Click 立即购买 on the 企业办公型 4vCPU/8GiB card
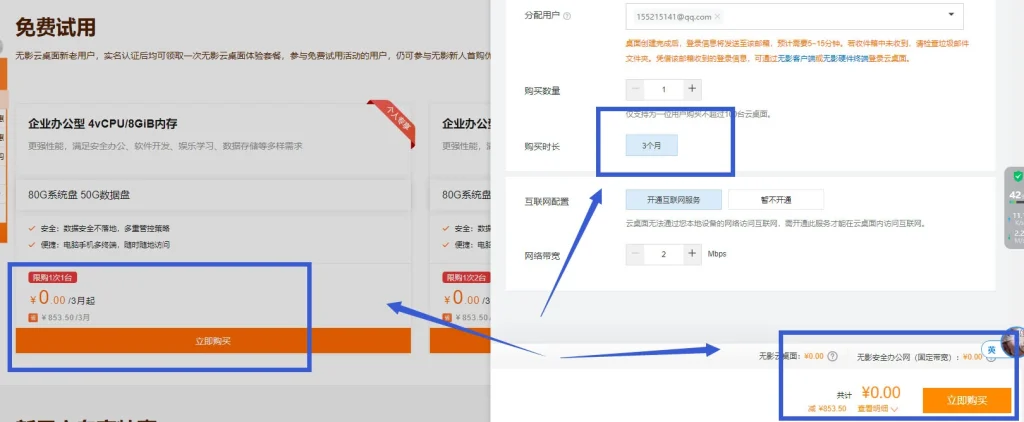The width and height of the screenshot is (1024, 422). pos(214,340)
